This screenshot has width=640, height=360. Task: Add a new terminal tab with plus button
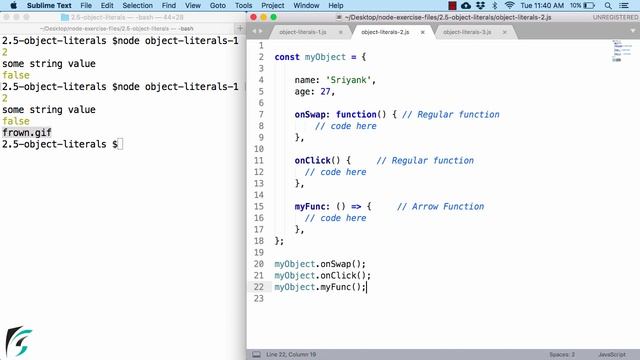point(240,28)
